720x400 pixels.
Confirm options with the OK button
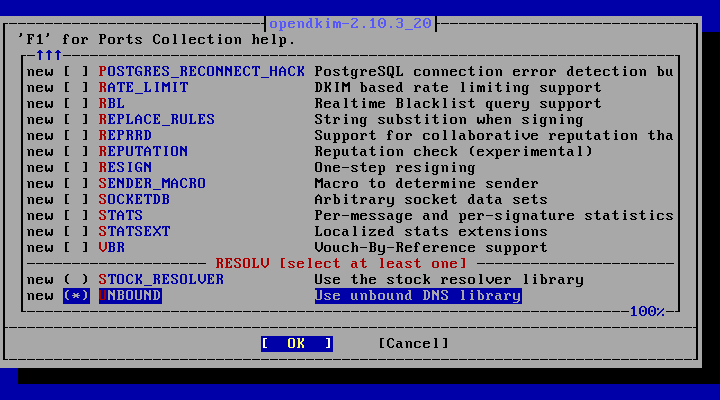pos(297,344)
